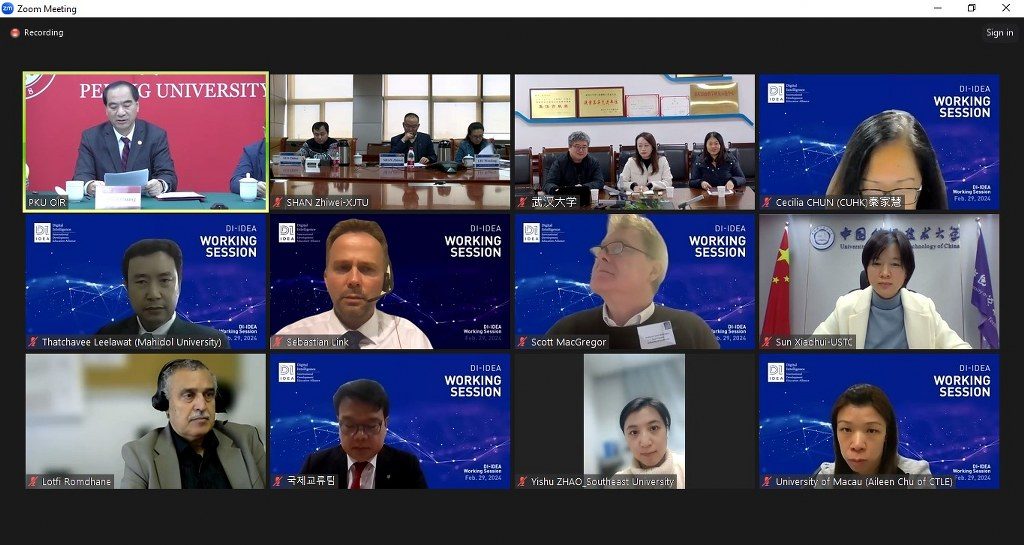Click the Sign in button
The height and width of the screenshot is (545, 1024).
[x=1000, y=33]
